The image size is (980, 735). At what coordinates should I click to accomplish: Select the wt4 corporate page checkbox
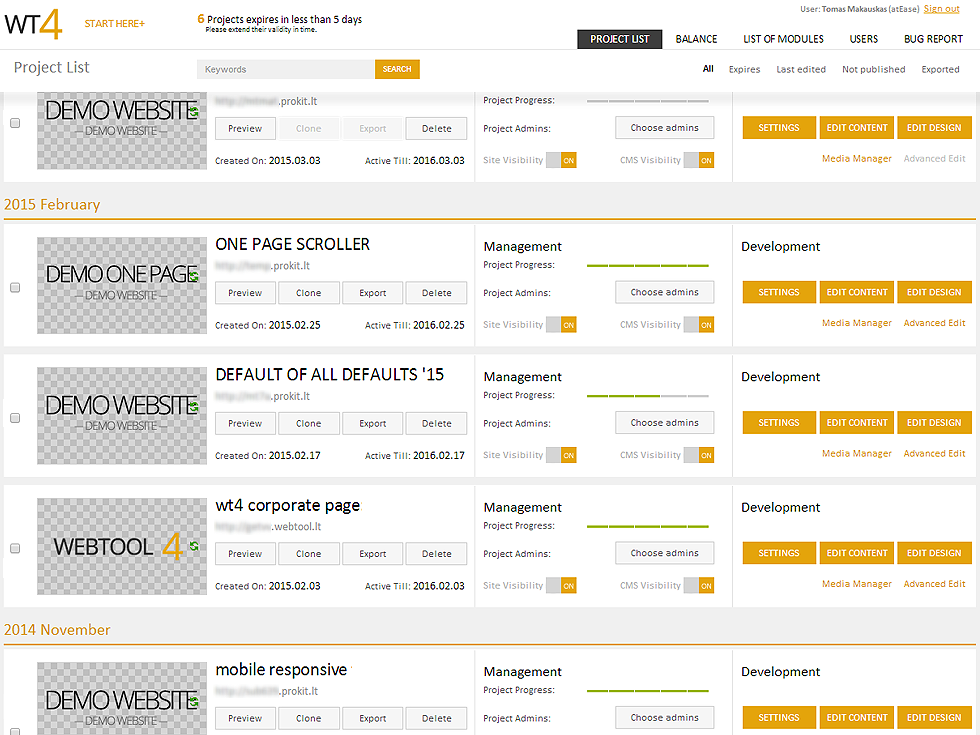click(15, 549)
